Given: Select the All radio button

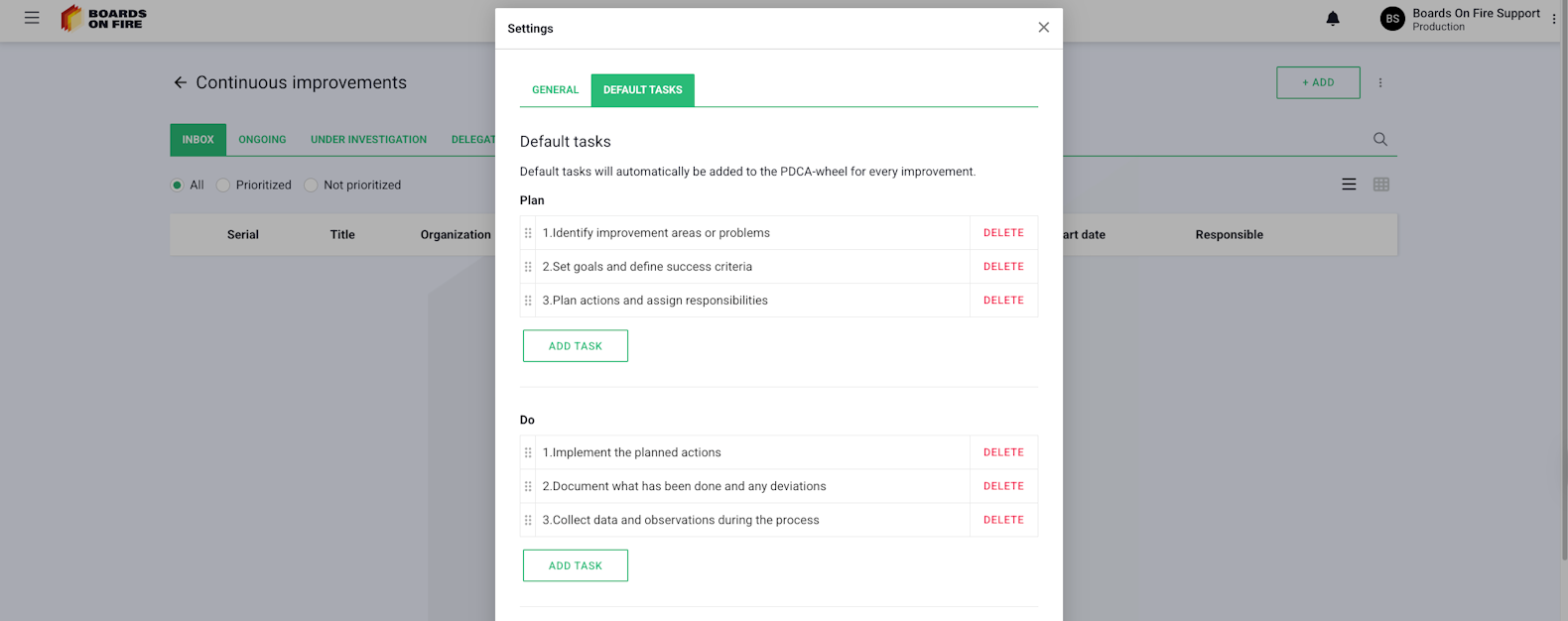Looking at the screenshot, I should click(x=178, y=186).
